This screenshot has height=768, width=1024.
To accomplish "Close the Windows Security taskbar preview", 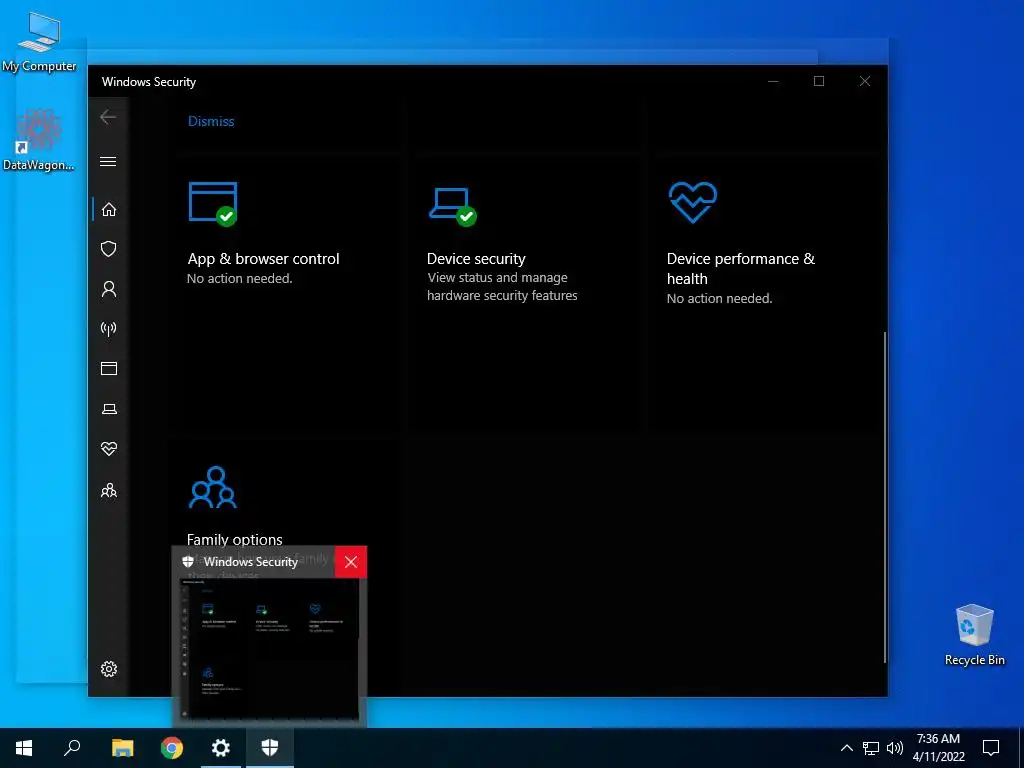I will (x=351, y=562).
